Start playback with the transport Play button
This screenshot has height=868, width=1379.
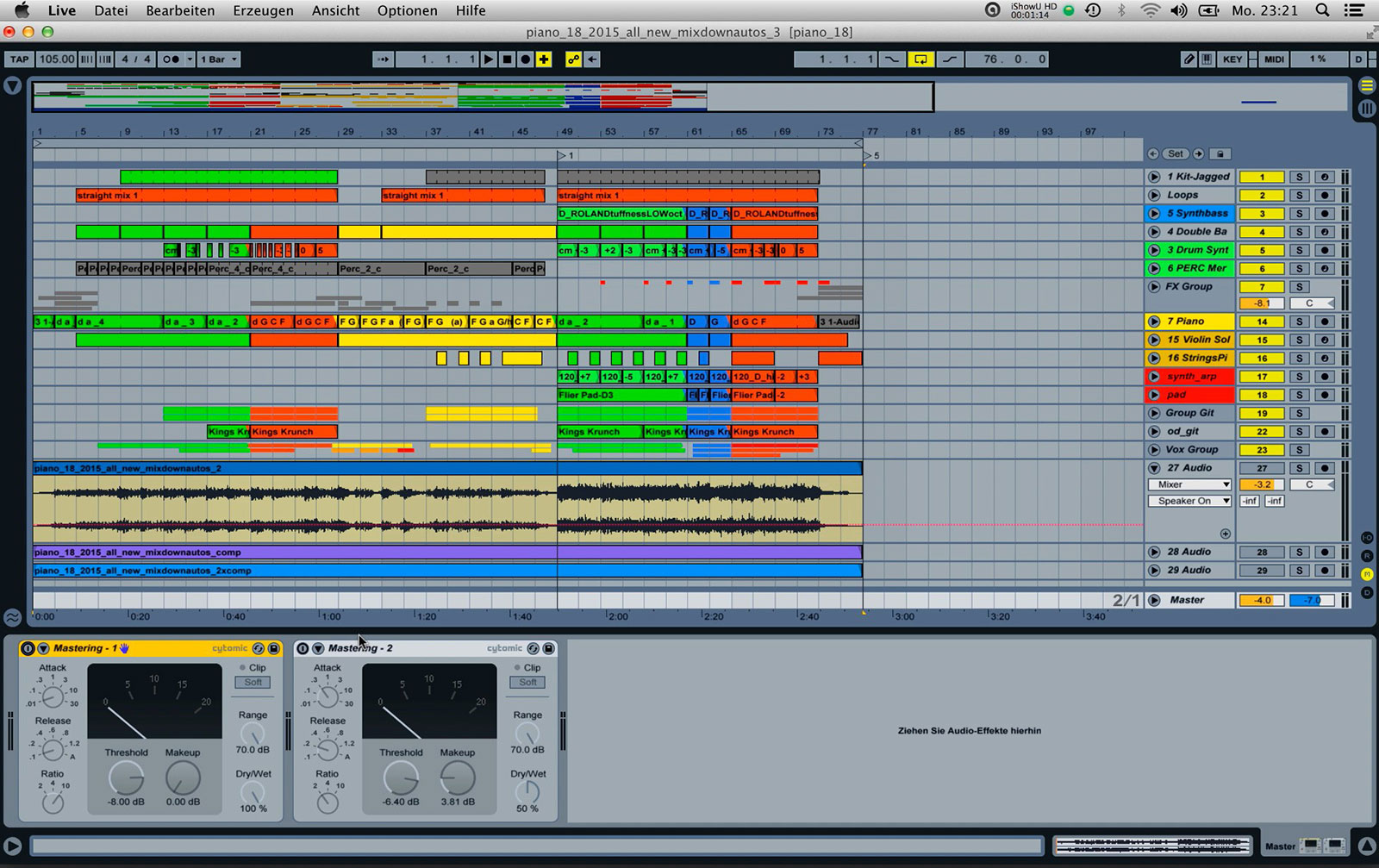pyautogui.click(x=489, y=59)
